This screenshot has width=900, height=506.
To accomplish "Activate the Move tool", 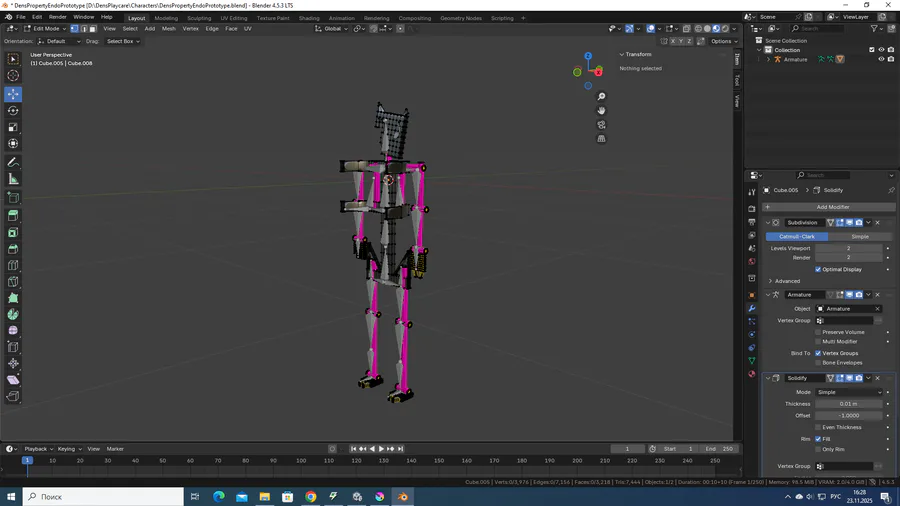I will pos(13,94).
